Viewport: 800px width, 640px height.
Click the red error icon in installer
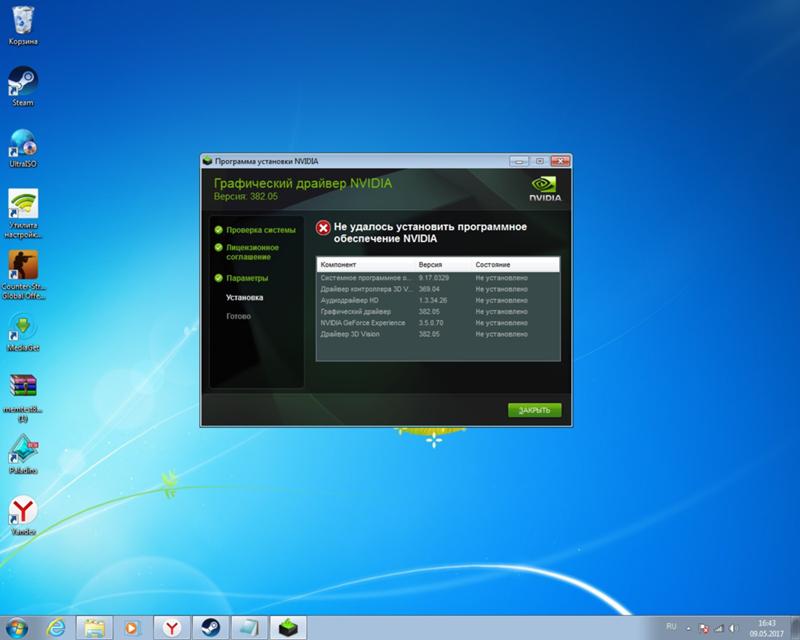click(x=323, y=228)
